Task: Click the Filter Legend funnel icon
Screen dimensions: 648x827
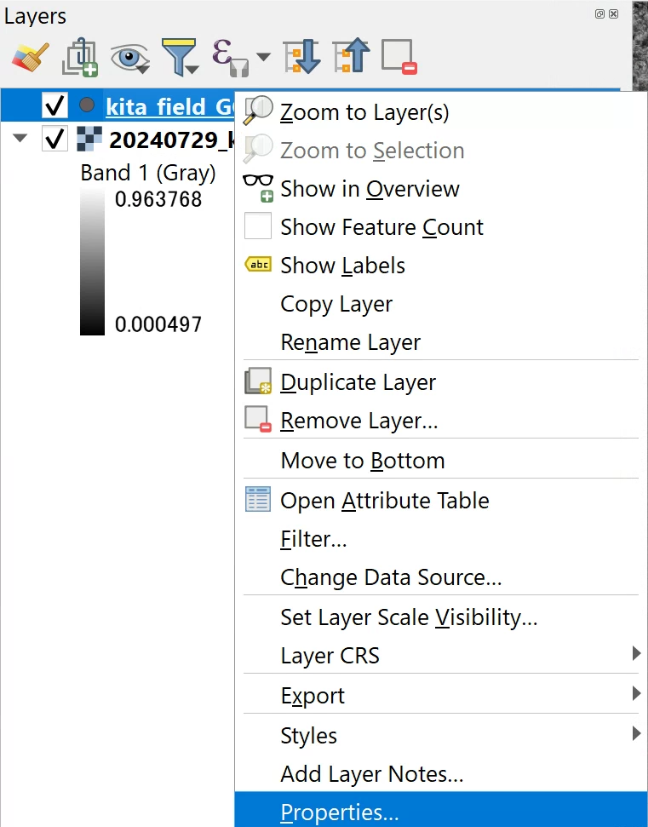Action: (x=180, y=56)
